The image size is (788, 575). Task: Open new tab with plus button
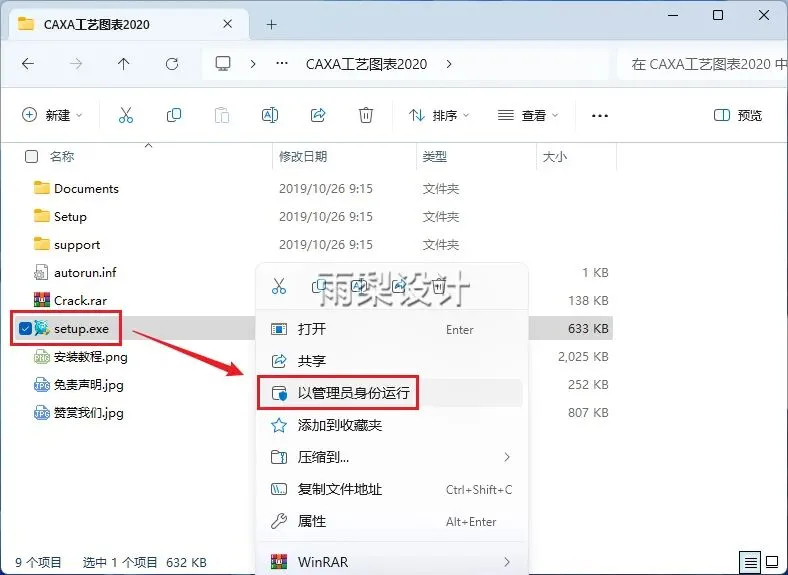271,25
